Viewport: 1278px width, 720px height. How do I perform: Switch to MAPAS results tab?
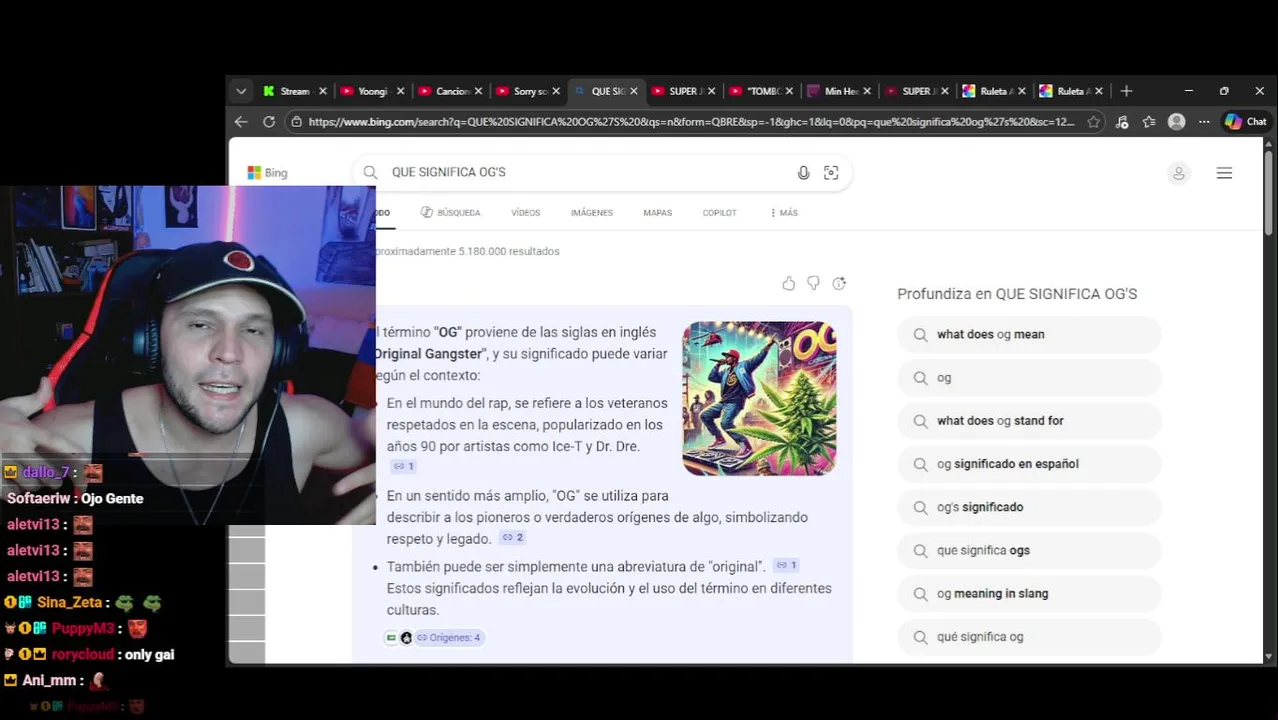[x=657, y=212]
